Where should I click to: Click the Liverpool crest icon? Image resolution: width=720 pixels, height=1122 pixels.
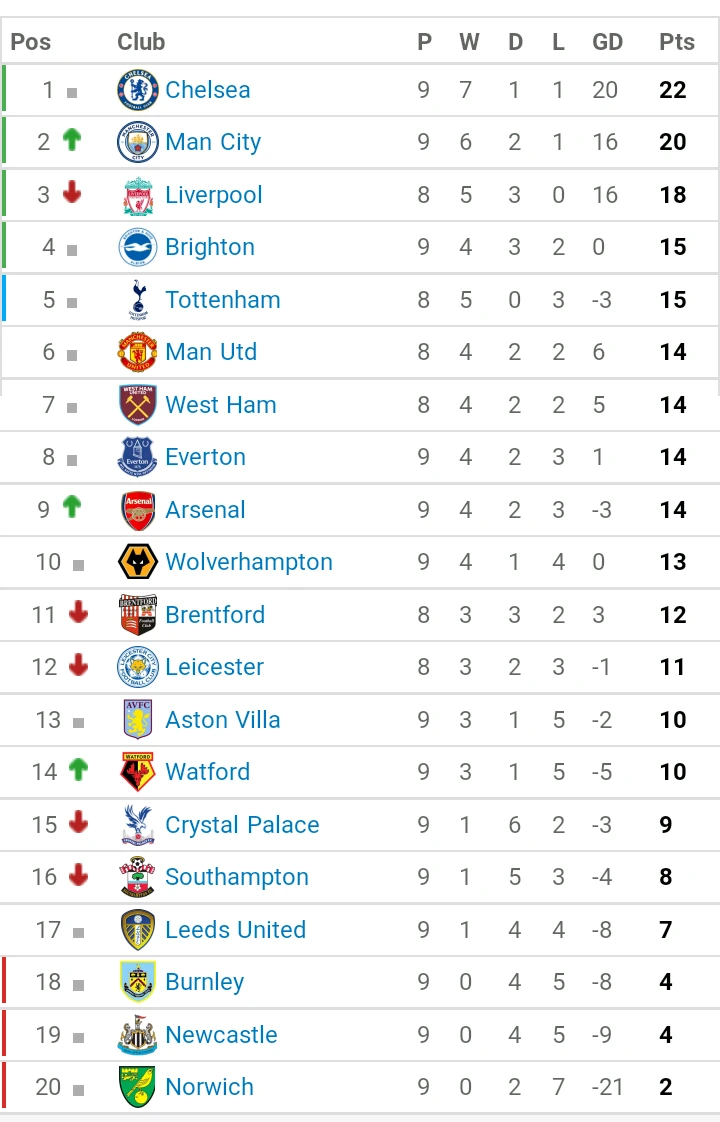138,195
